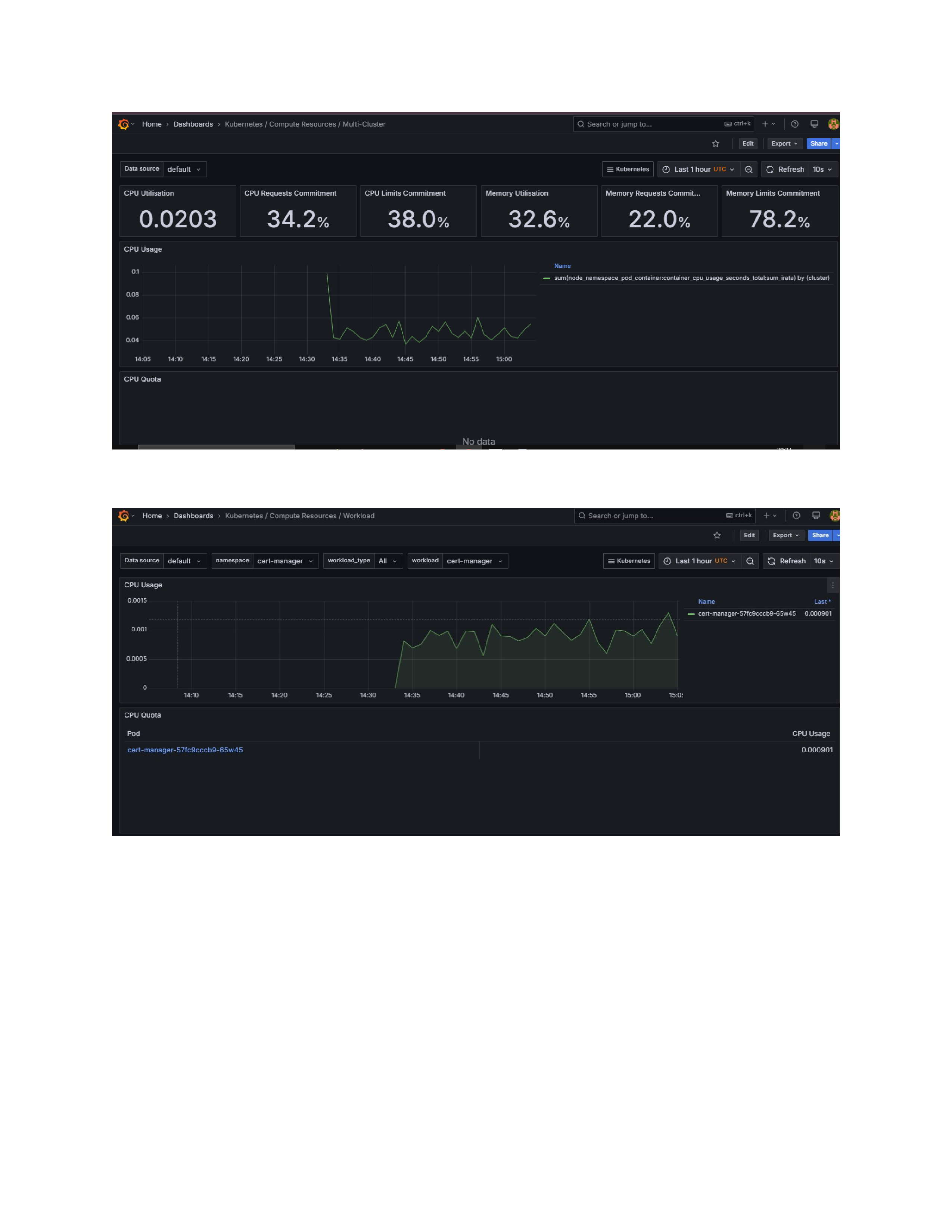Image resolution: width=952 pixels, height=1232 pixels.
Task: Open the help icon in Workload dashboard
Action: pos(796,516)
